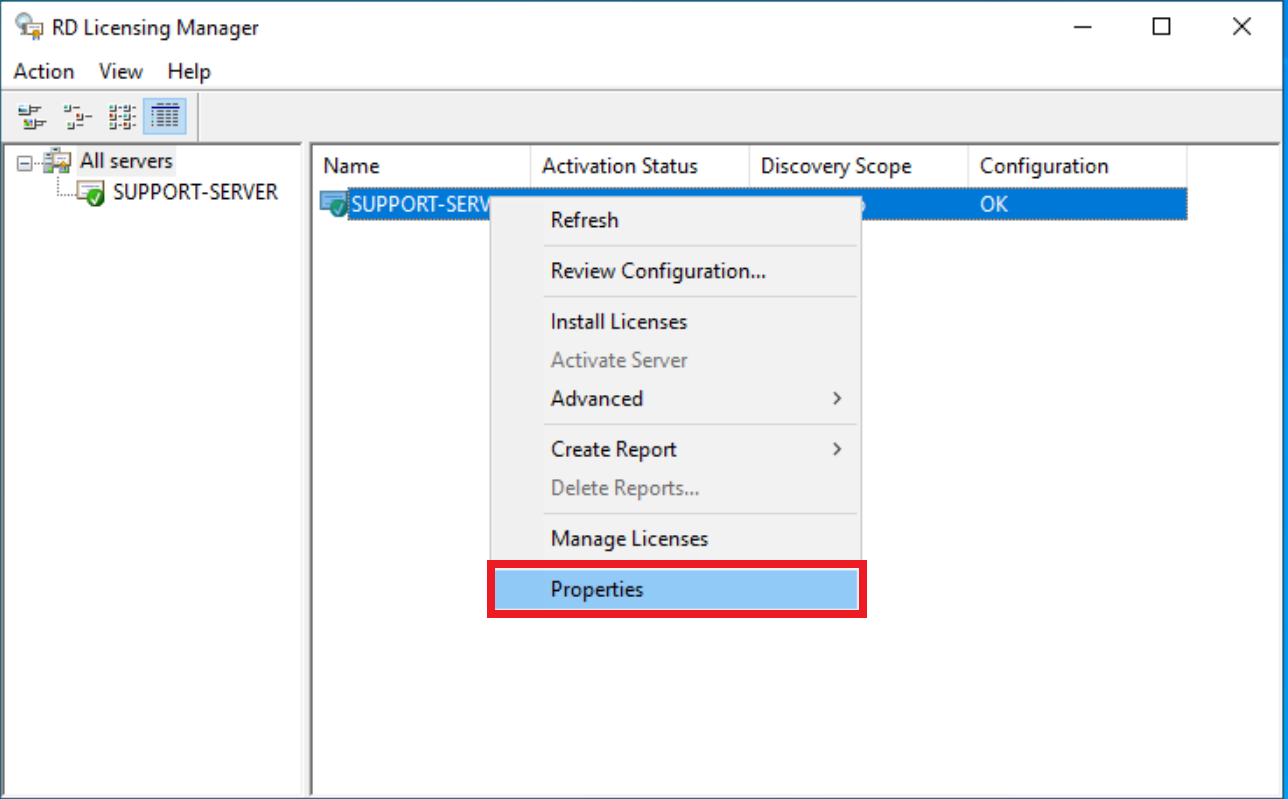Close the RD Licensing Manager window
This screenshot has height=799, width=1288.
pos(1242,27)
